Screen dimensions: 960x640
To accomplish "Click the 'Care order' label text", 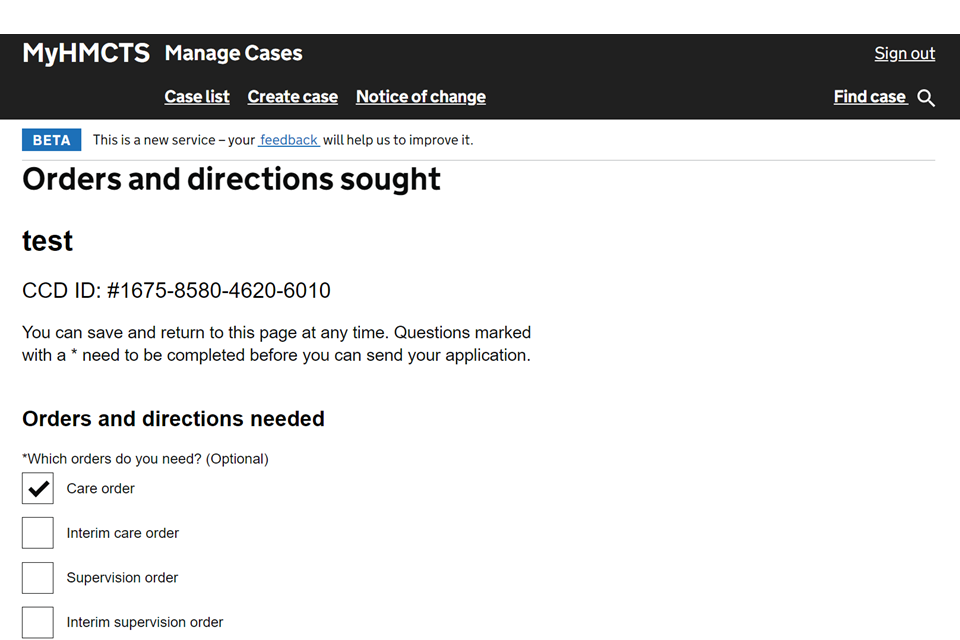I will (x=101, y=489).
